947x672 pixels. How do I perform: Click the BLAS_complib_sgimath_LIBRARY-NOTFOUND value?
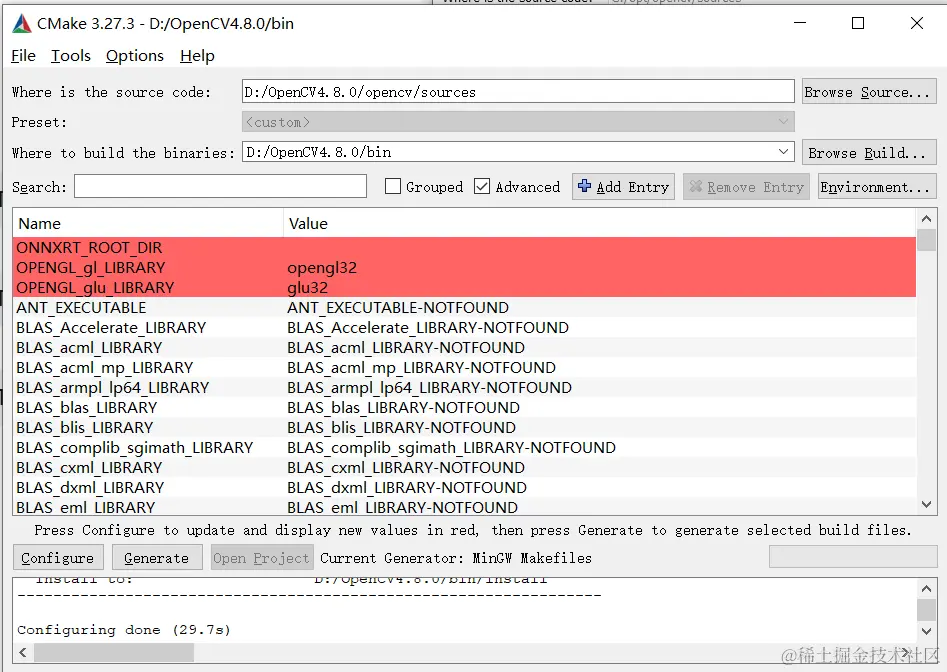451,447
